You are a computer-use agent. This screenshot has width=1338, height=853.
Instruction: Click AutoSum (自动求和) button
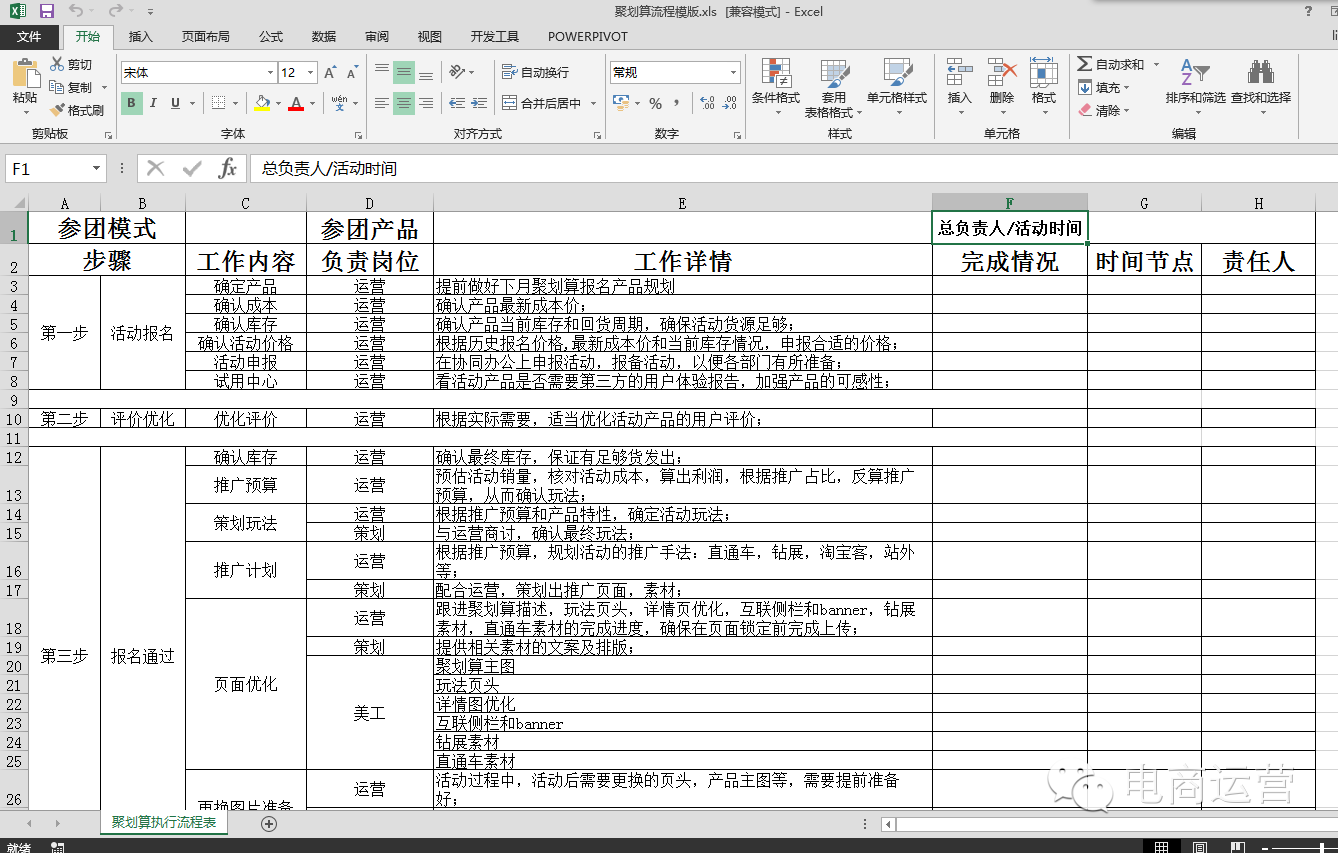[1110, 64]
